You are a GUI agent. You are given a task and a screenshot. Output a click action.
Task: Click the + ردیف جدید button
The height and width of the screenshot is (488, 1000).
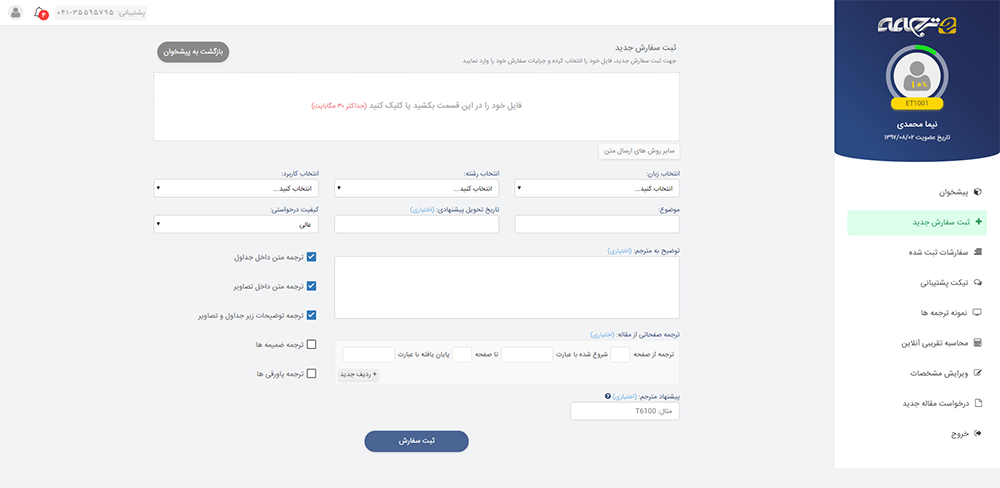(358, 374)
